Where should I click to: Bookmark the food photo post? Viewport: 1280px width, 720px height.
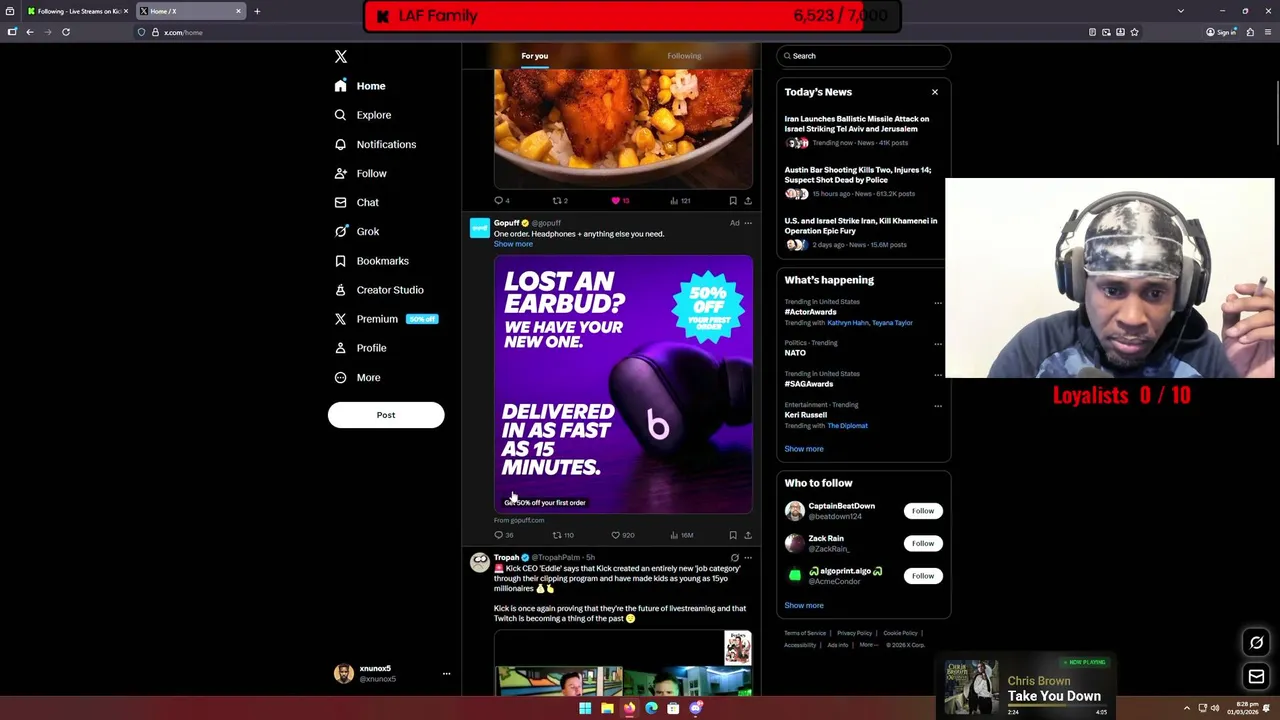733,200
